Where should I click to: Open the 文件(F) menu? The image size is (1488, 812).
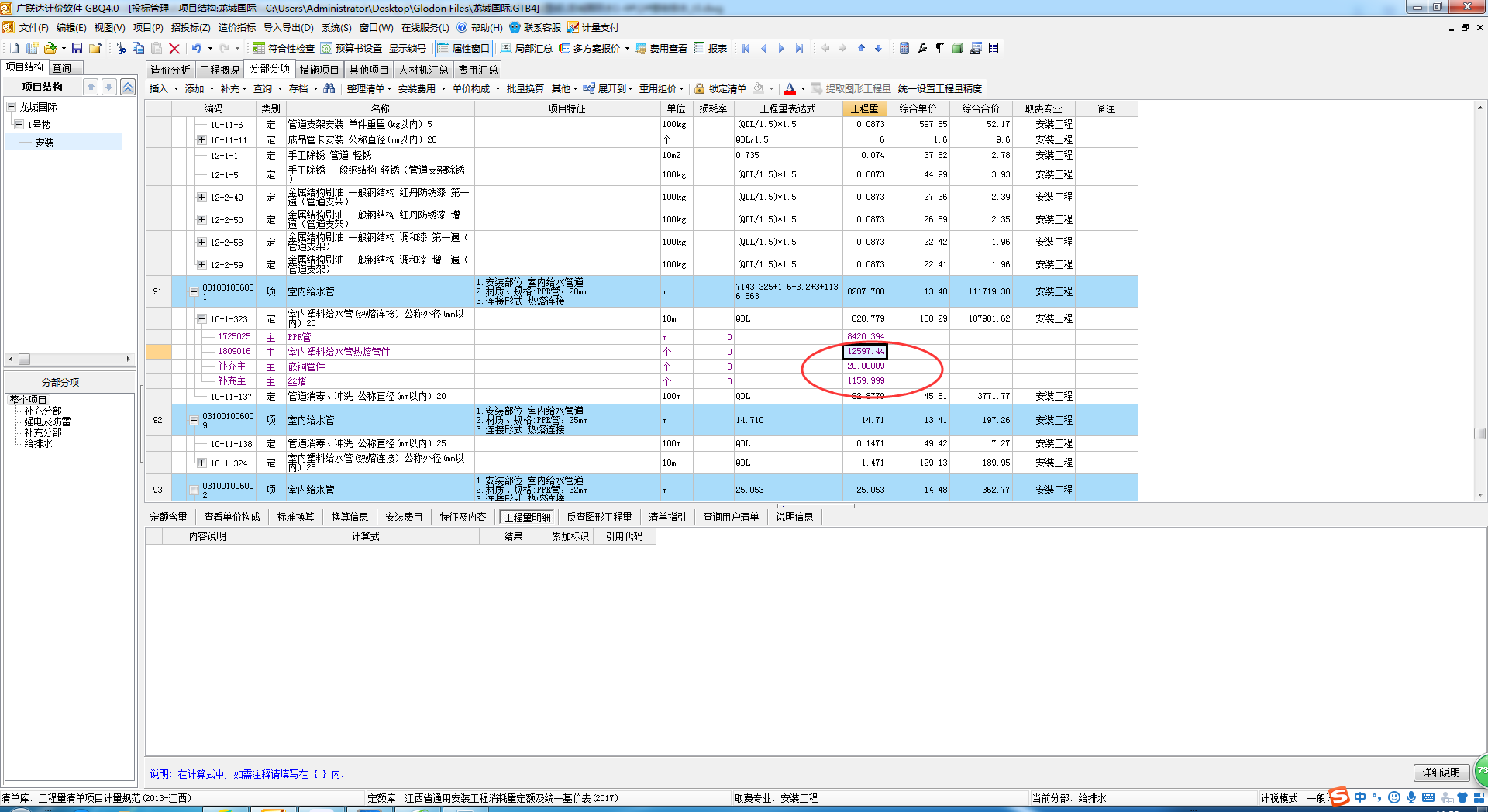click(34, 27)
